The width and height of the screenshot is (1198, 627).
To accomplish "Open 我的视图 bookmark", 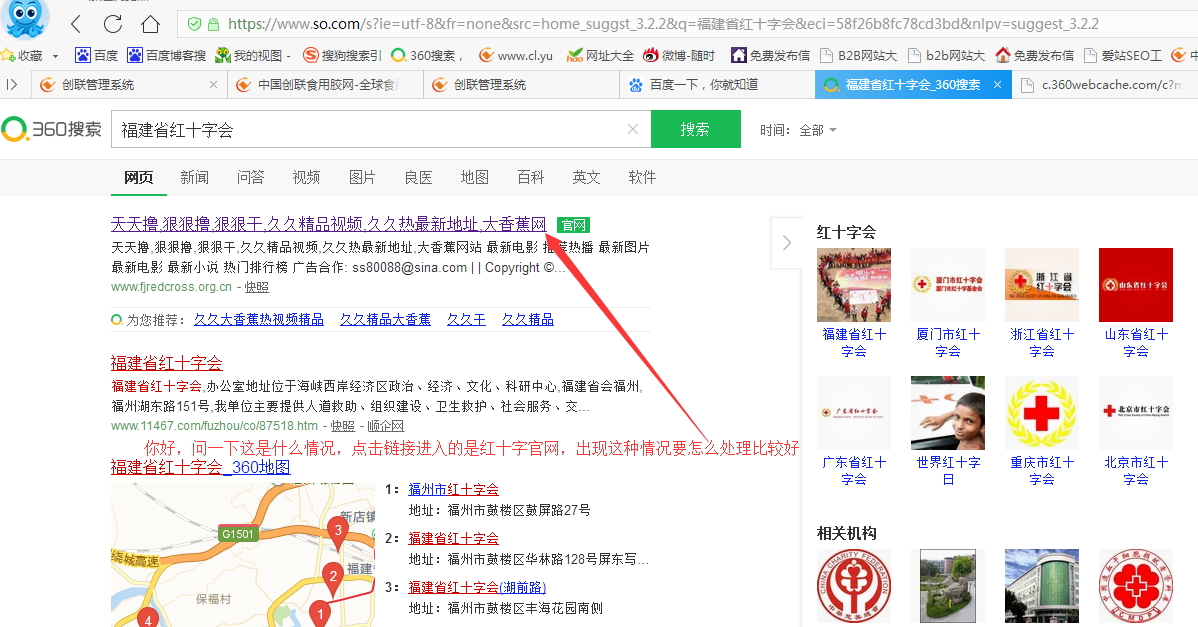I will [x=252, y=55].
